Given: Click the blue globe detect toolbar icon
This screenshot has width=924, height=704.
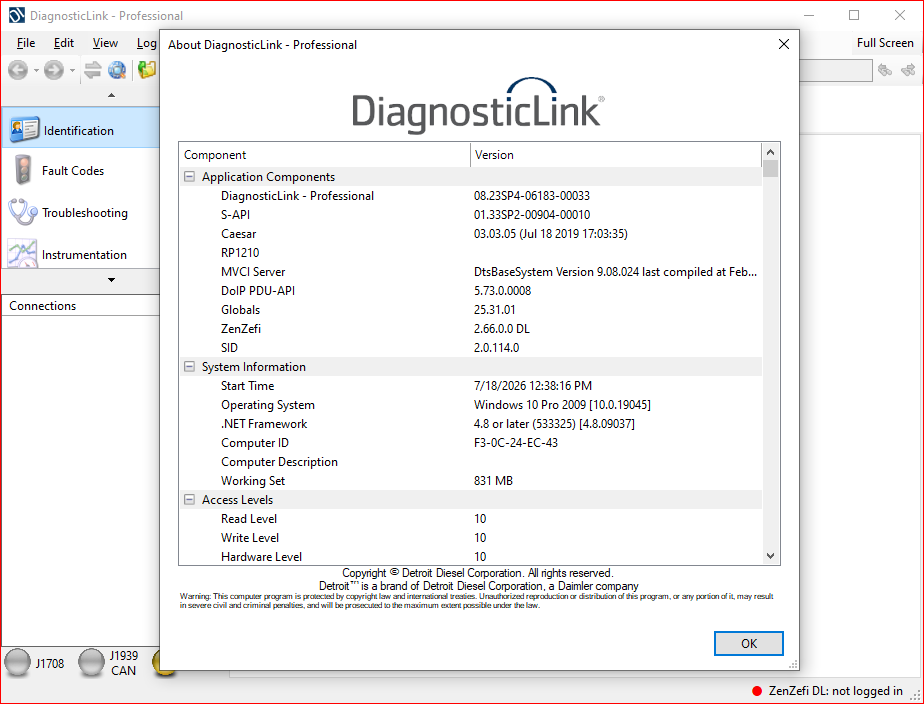Looking at the screenshot, I should tap(117, 70).
